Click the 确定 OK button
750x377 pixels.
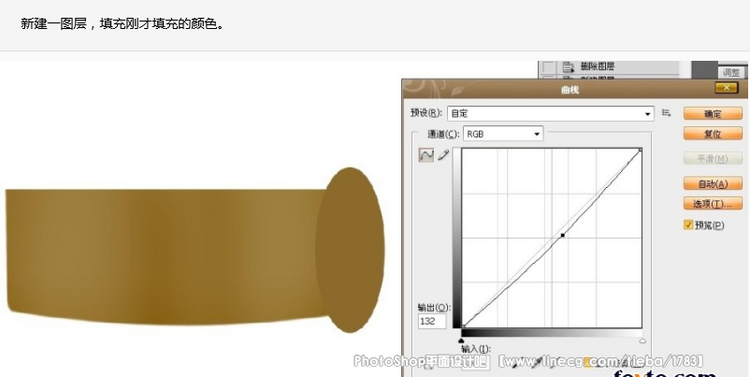(x=713, y=114)
